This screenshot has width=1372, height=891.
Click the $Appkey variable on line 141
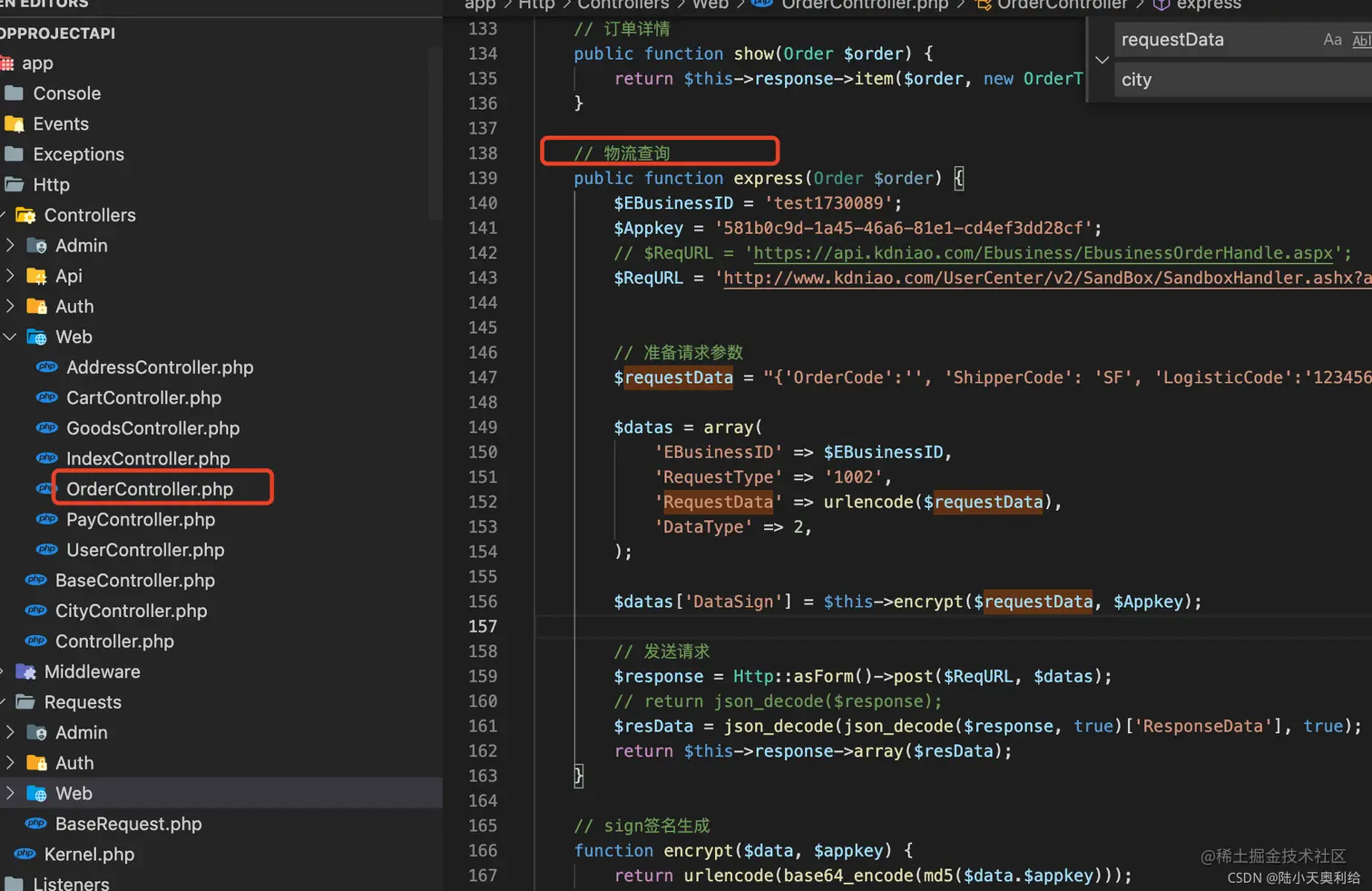click(x=649, y=228)
